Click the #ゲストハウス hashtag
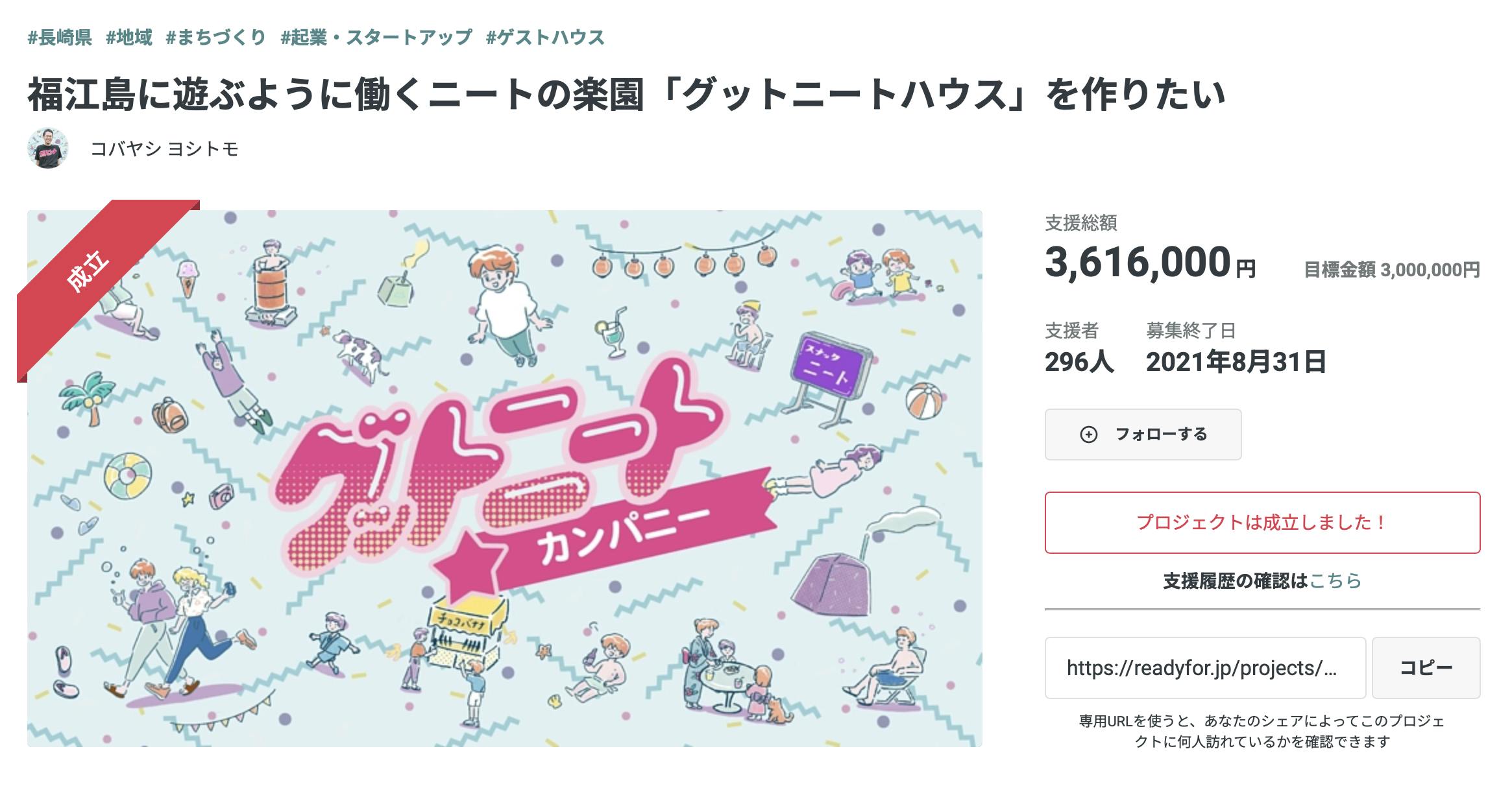The image size is (1512, 786). 545,38
